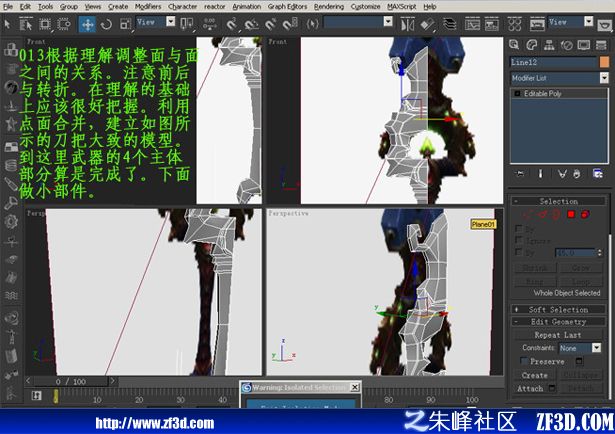Open Modifiers menu
The width and height of the screenshot is (615, 434).
tap(148, 7)
